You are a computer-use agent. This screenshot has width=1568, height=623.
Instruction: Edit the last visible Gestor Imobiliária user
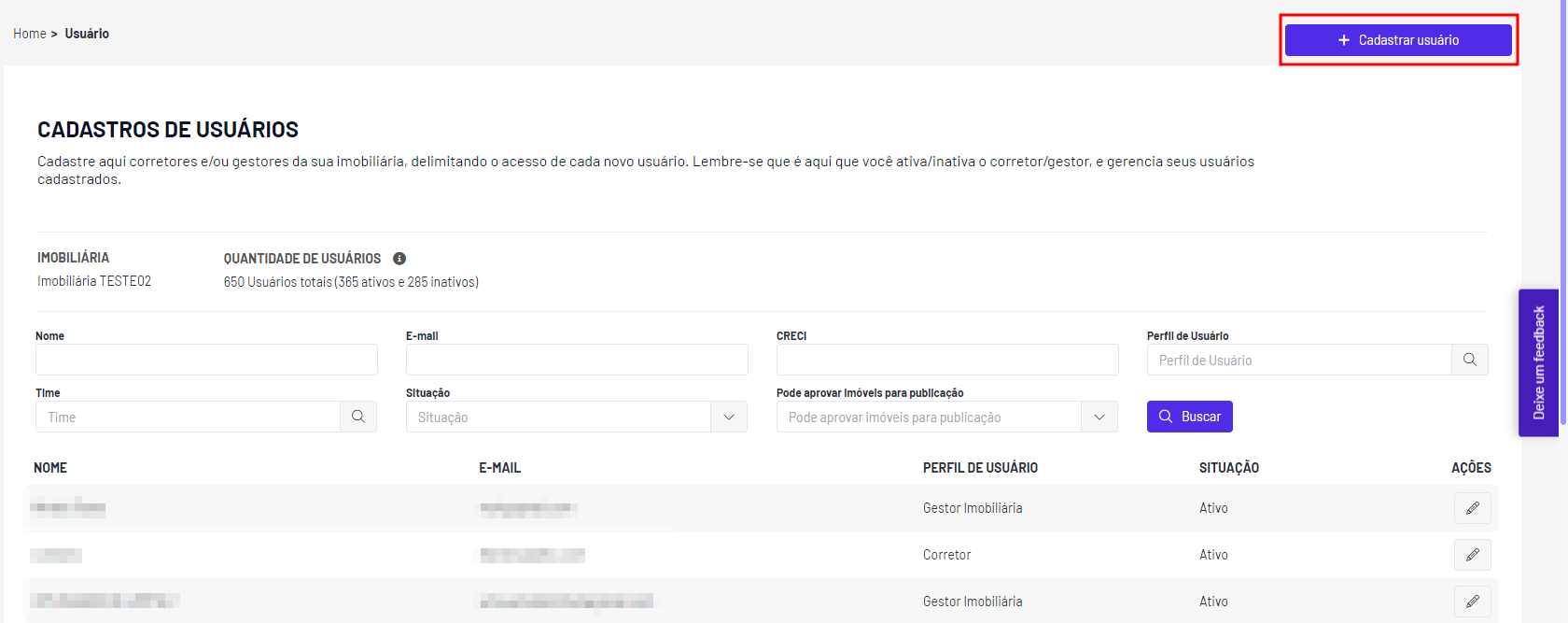tap(1473, 602)
